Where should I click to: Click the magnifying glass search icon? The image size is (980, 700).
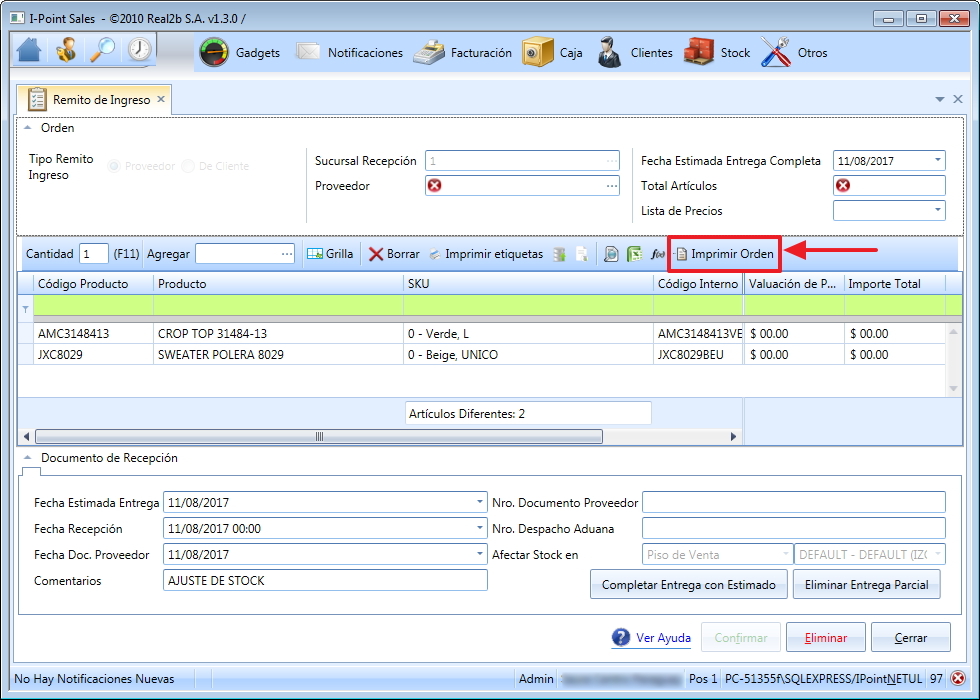coord(102,50)
